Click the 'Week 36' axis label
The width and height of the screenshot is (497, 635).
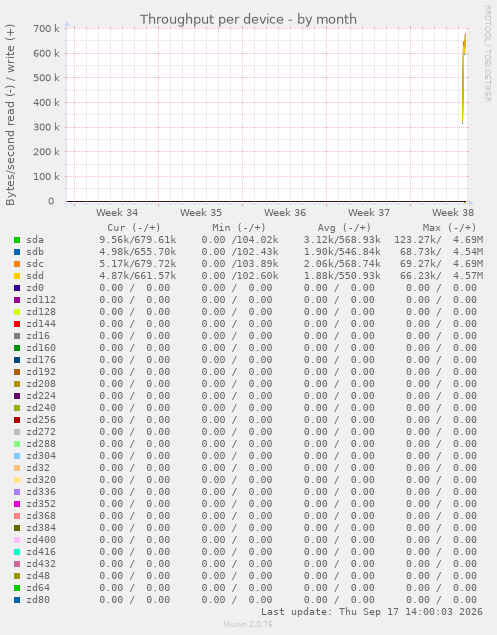click(285, 213)
